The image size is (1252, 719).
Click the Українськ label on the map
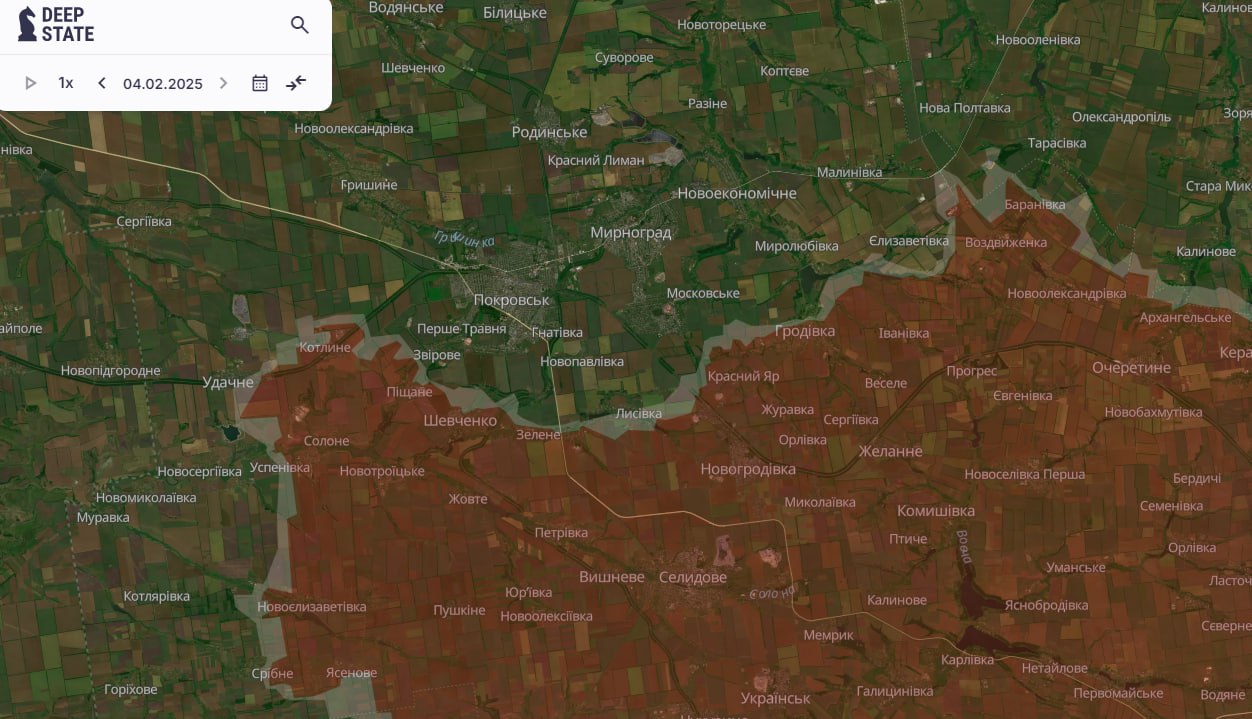pos(775,698)
